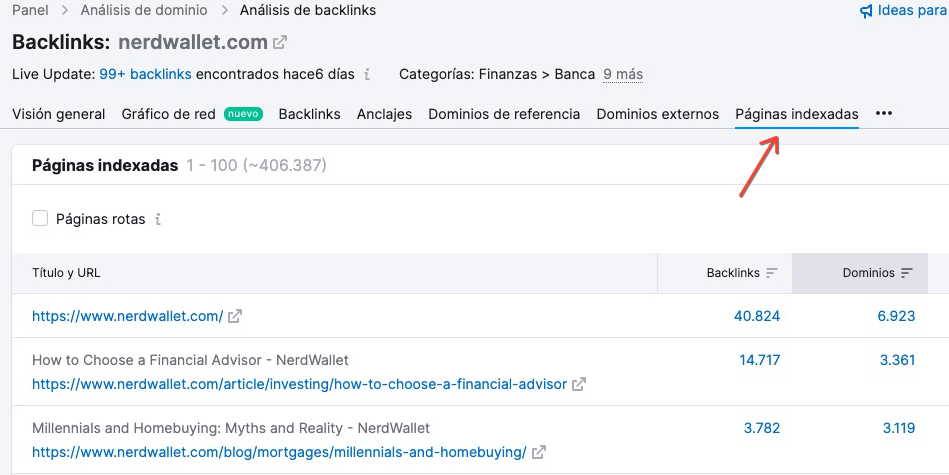Open external link icon for millennials homebuying URL
Screen dimensions: 949x475
[539, 452]
